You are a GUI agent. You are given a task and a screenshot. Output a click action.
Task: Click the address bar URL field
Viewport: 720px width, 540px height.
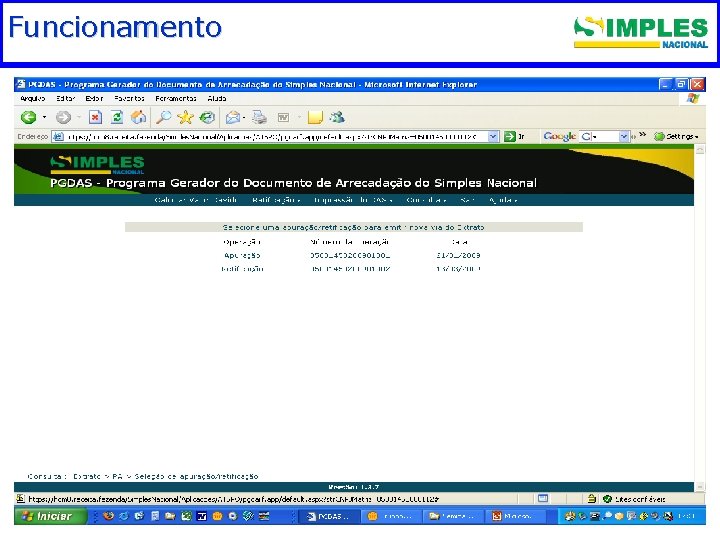pos(276,136)
